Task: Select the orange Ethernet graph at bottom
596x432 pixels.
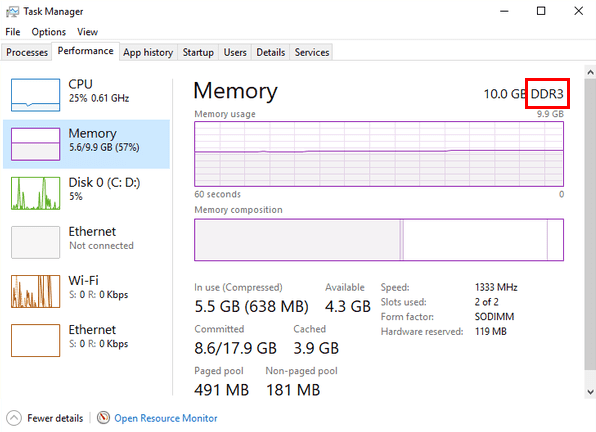Action: (x=35, y=340)
